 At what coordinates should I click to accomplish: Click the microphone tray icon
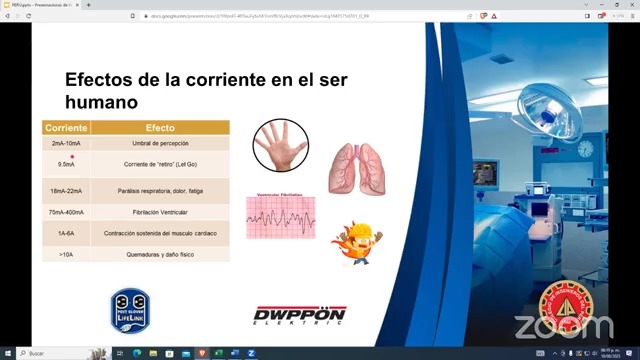tap(571, 353)
